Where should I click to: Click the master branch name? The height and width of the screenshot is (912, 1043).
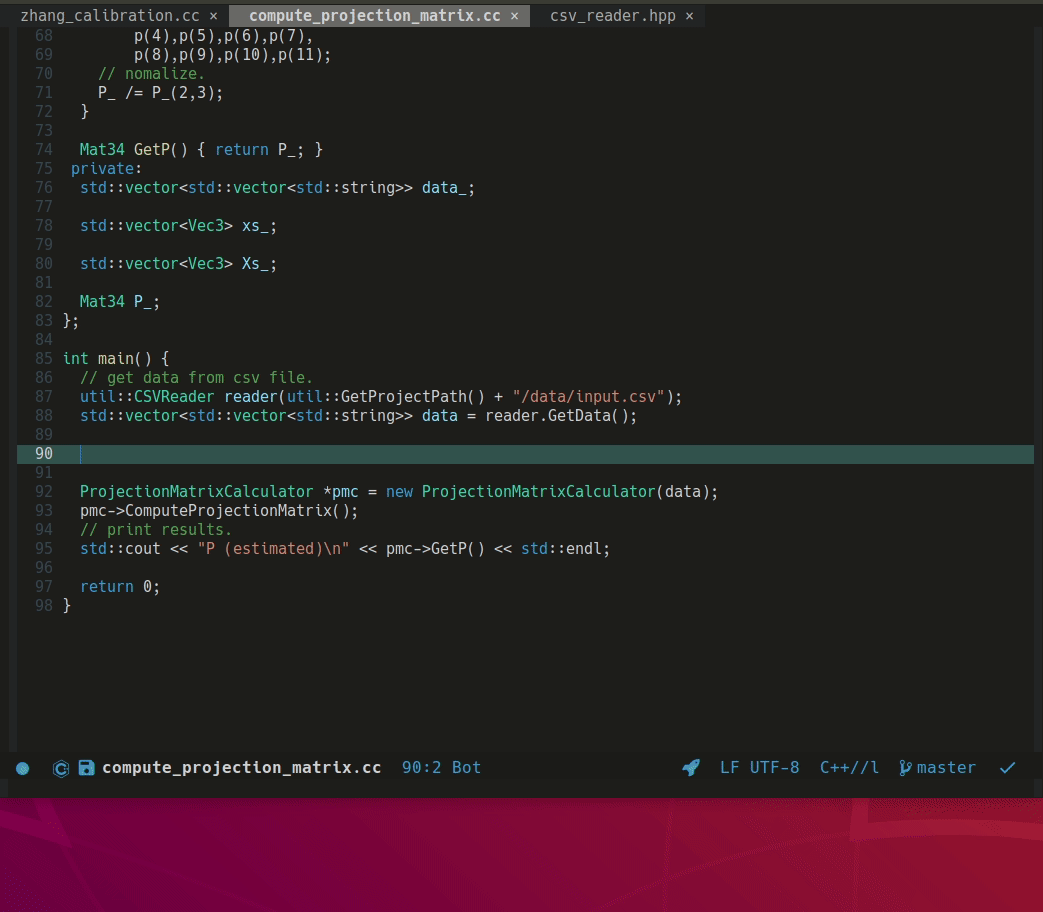pos(946,768)
